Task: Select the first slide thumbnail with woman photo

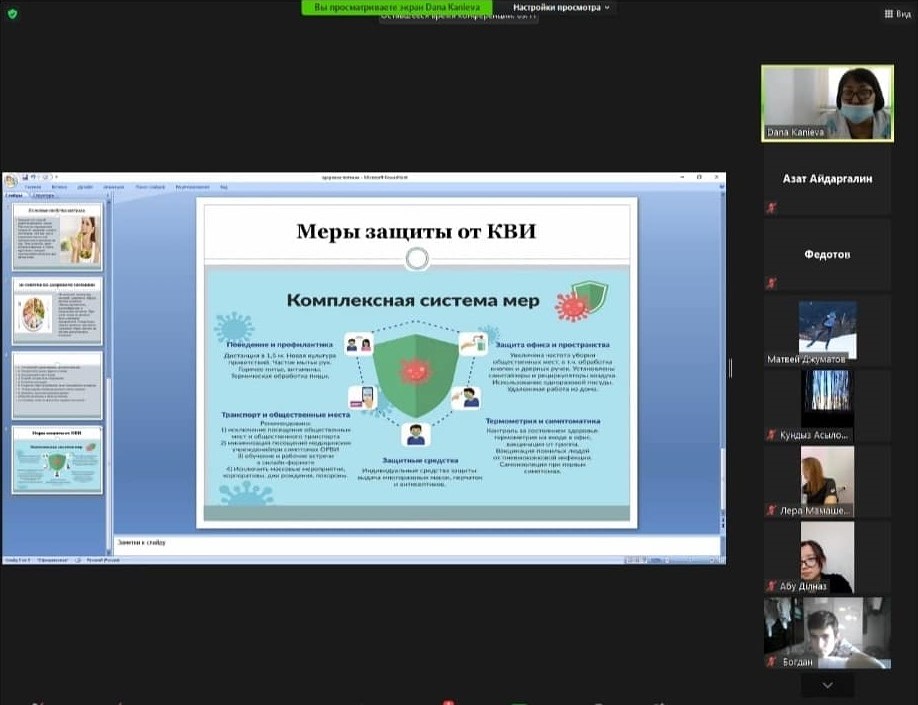Action: [57, 236]
